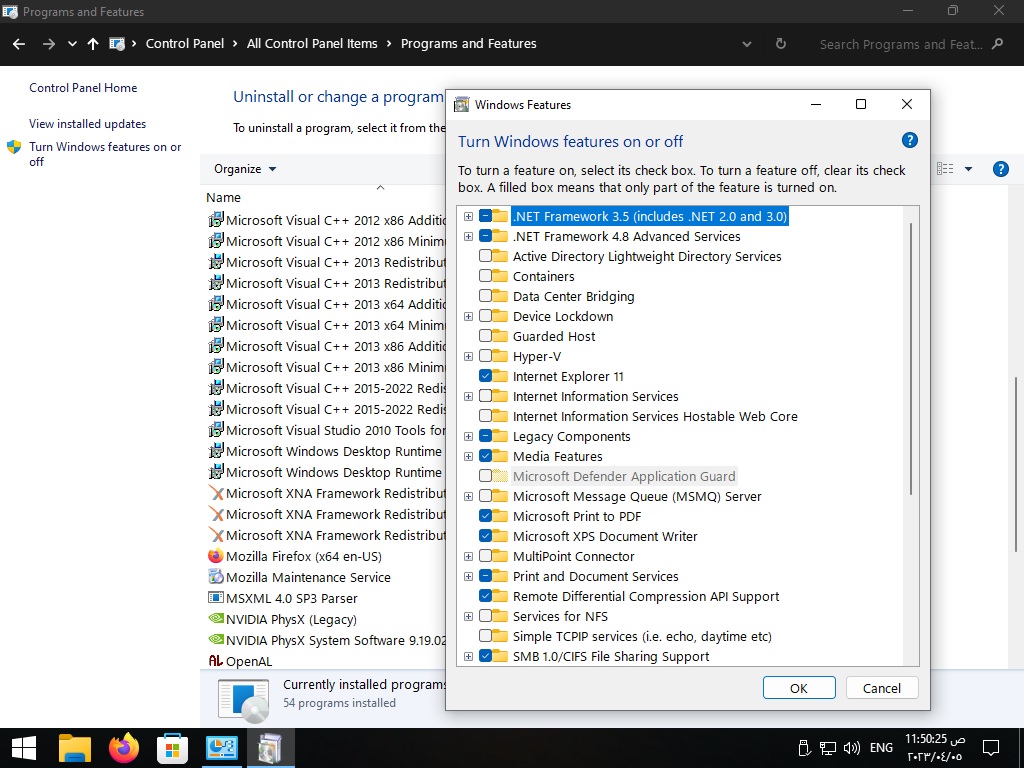1024x768 pixels.
Task: Open Microsoft Store from taskbar
Action: (x=172, y=748)
